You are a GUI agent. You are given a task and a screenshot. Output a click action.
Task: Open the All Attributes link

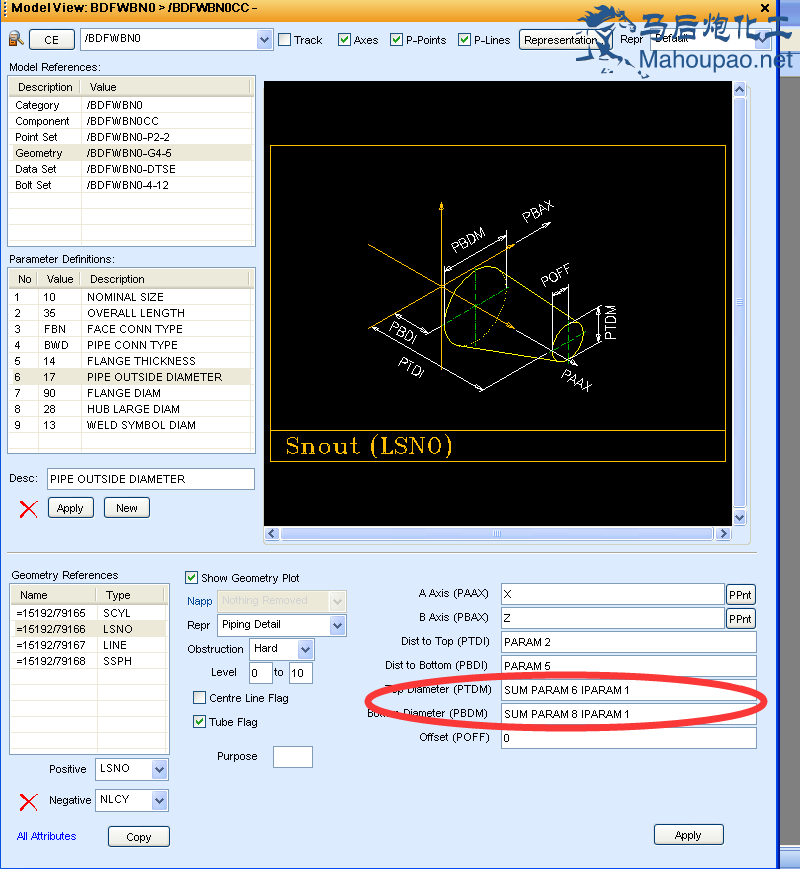pos(47,836)
